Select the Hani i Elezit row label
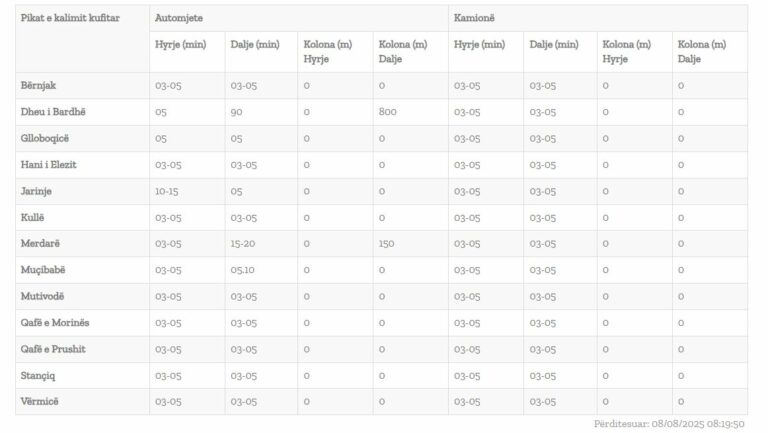Viewport: 768px width, 433px height. tap(48, 165)
